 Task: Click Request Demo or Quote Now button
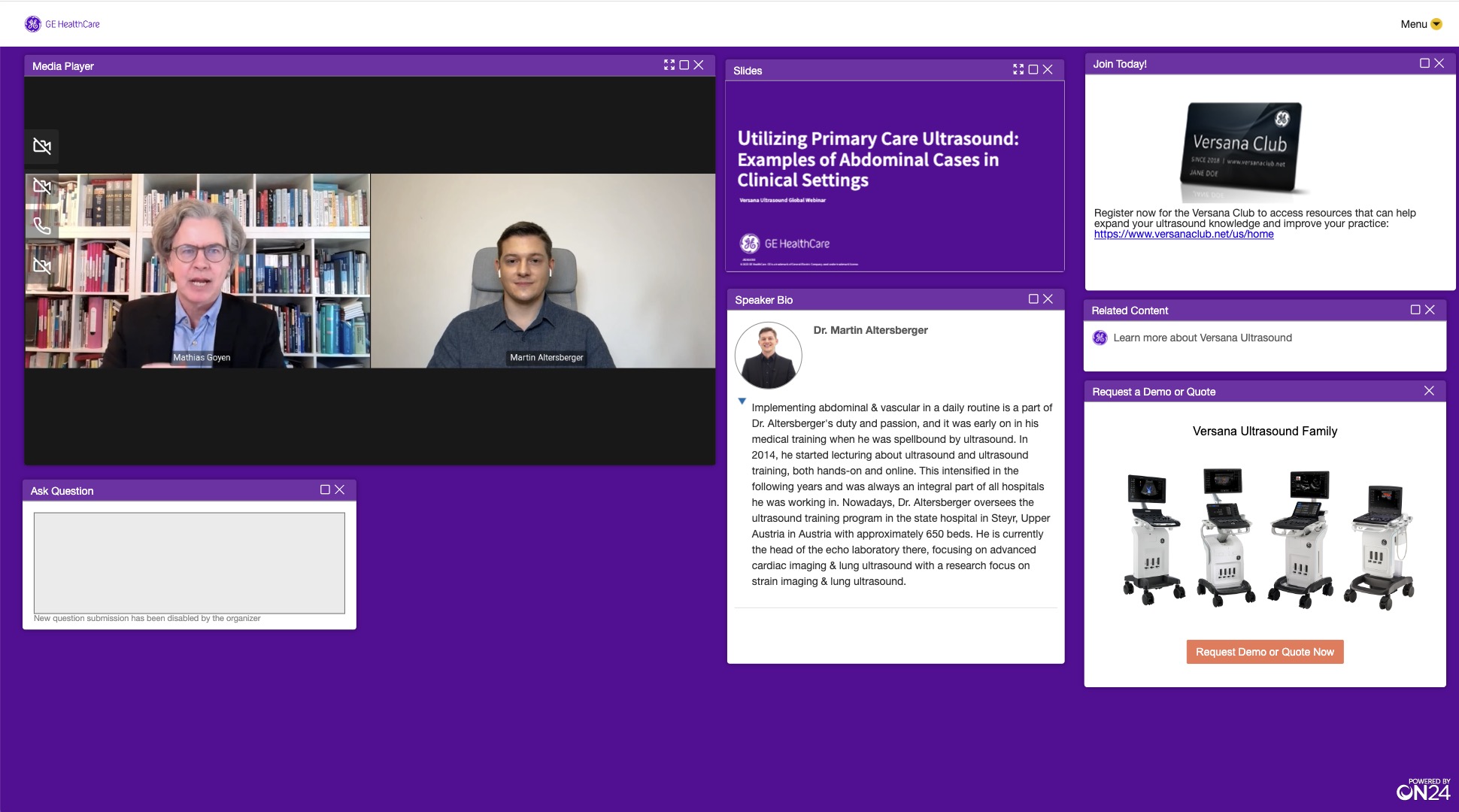[x=1265, y=652]
